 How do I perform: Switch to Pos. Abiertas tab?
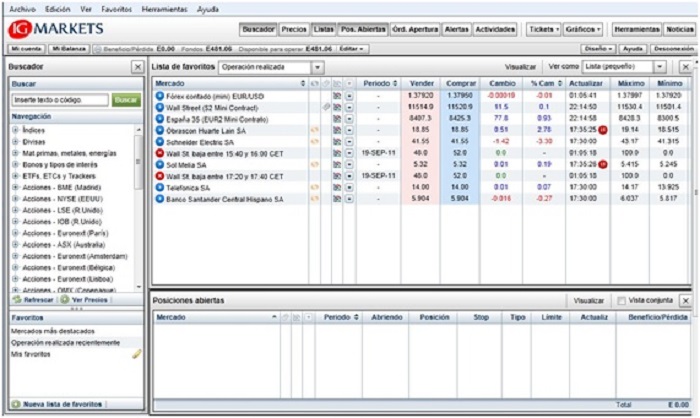363,29
